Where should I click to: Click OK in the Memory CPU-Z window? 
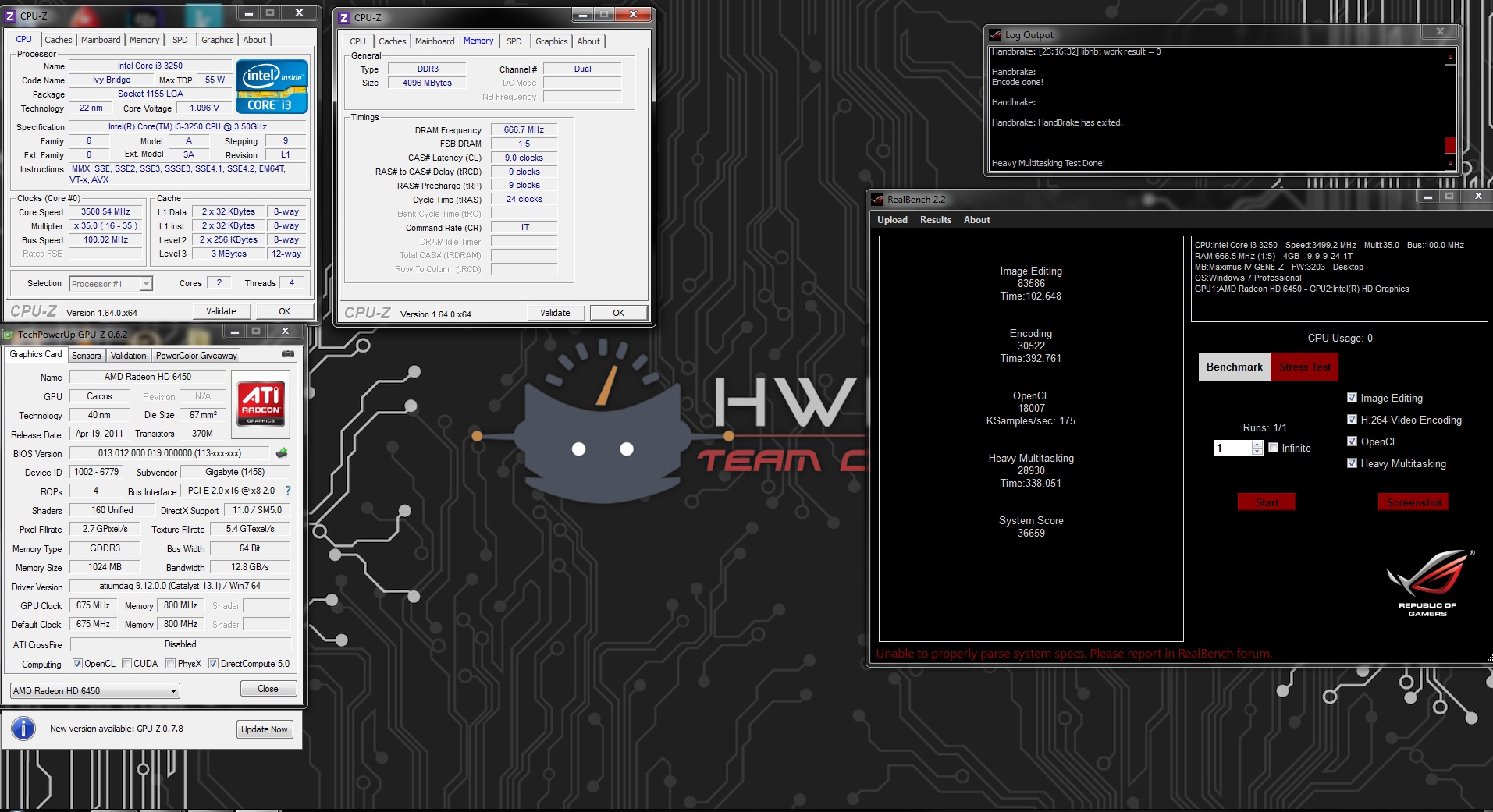pyautogui.click(x=618, y=313)
